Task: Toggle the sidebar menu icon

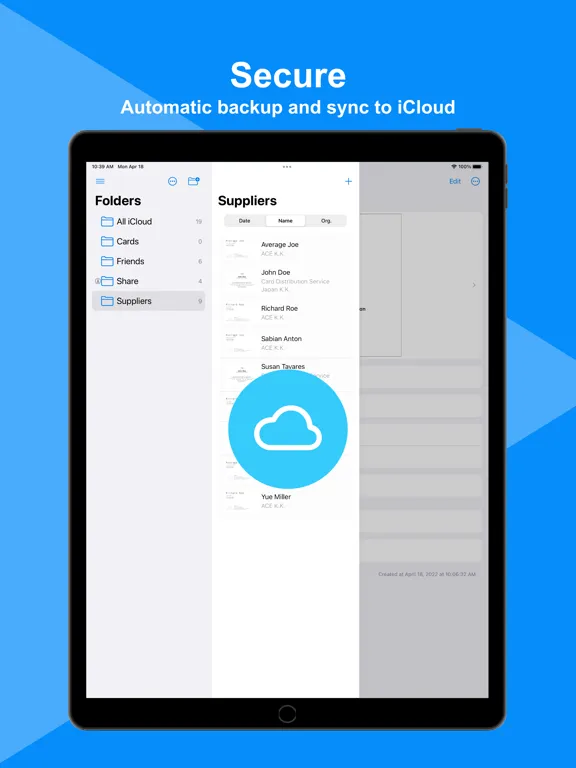Action: [100, 181]
